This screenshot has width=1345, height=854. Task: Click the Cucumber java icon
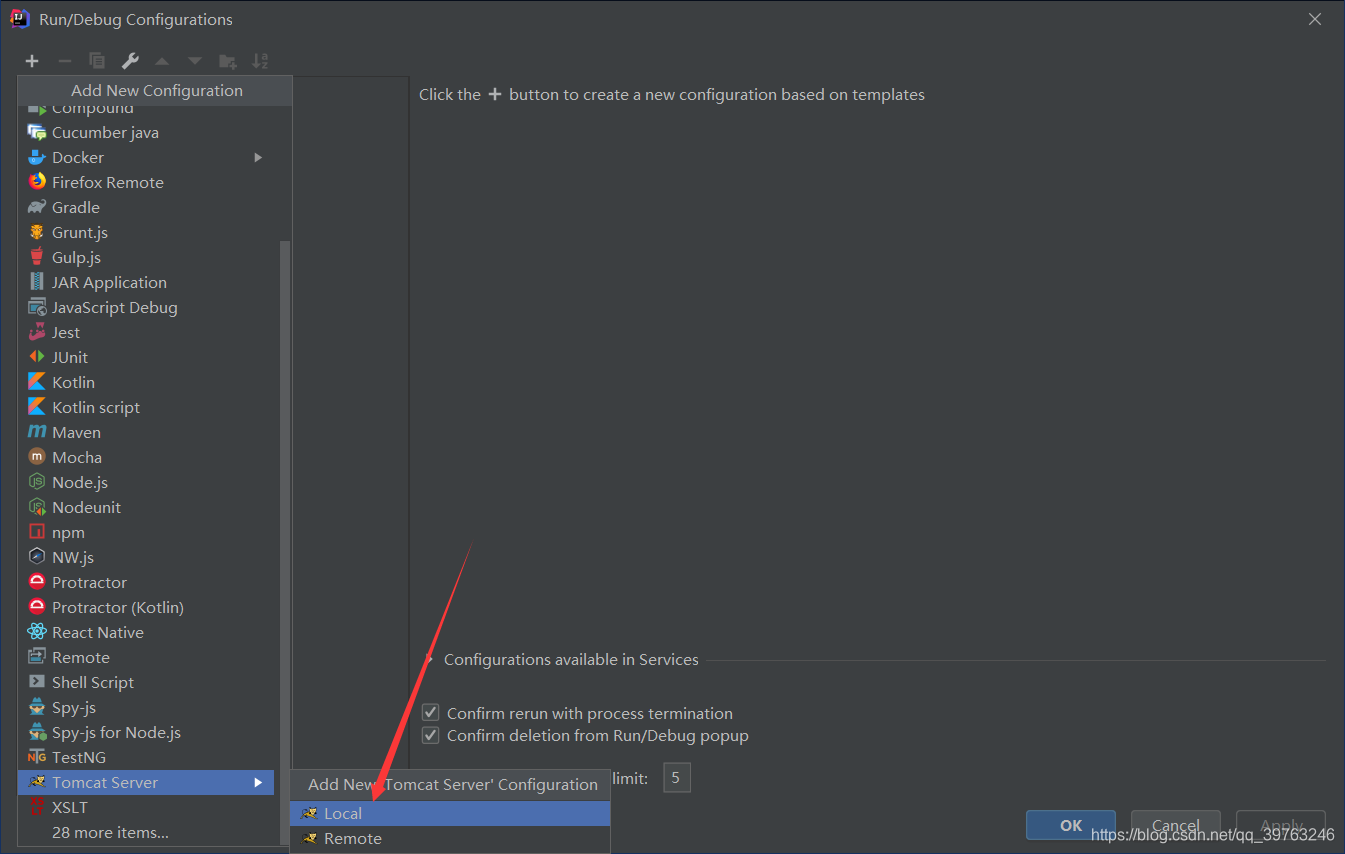37,132
